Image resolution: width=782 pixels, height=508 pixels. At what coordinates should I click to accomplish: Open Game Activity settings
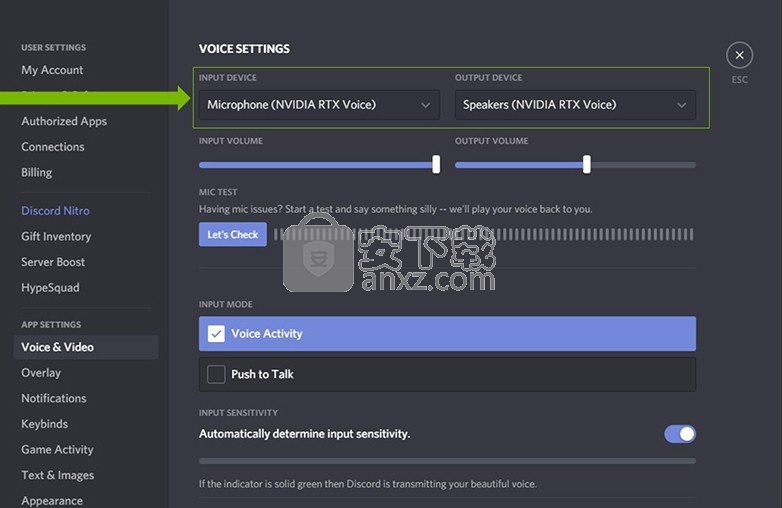coord(57,450)
